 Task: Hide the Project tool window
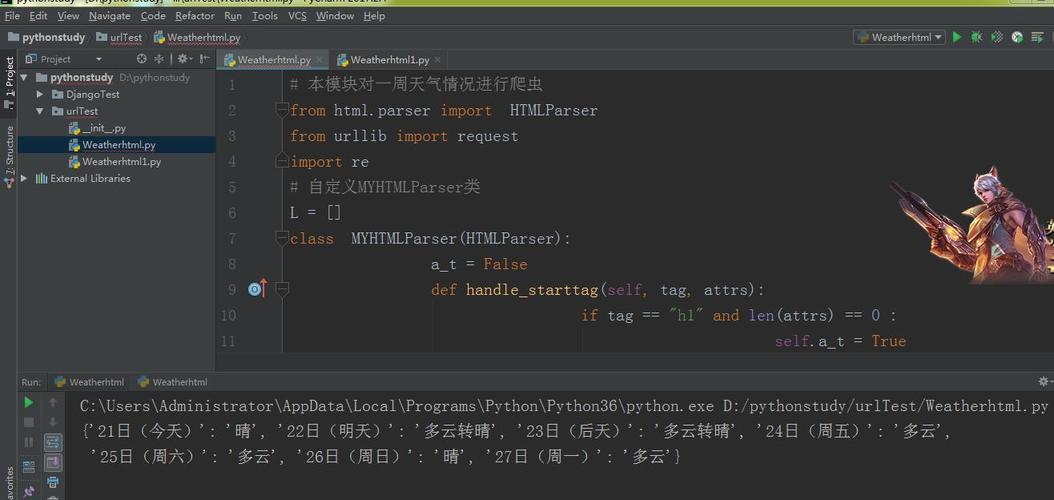click(204, 59)
